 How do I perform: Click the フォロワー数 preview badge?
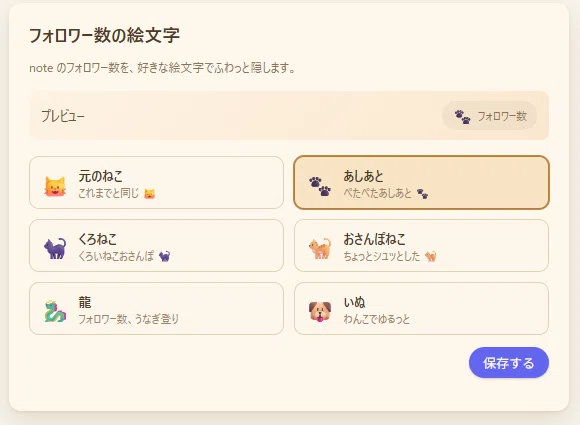[x=490, y=116]
